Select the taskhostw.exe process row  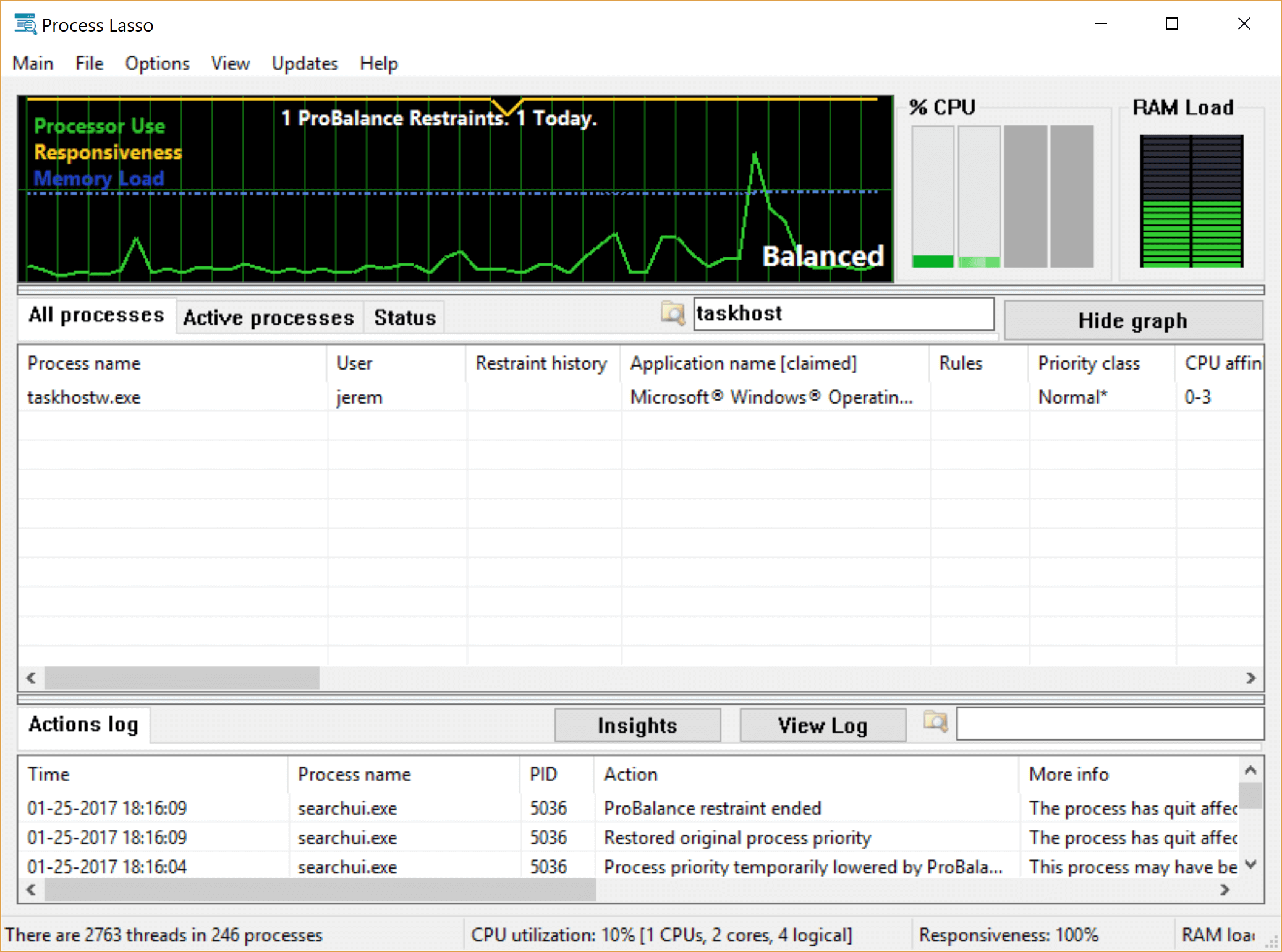click(x=85, y=397)
